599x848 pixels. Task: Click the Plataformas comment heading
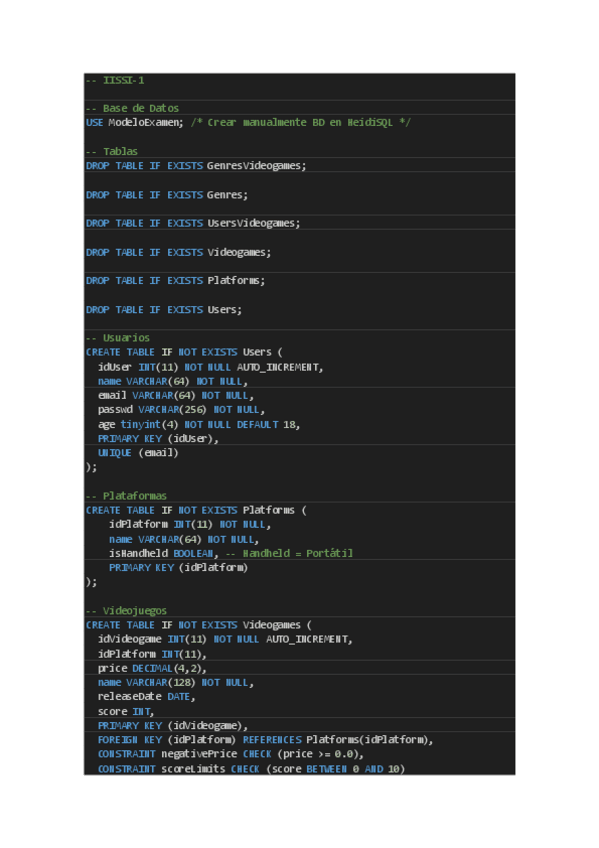point(127,496)
